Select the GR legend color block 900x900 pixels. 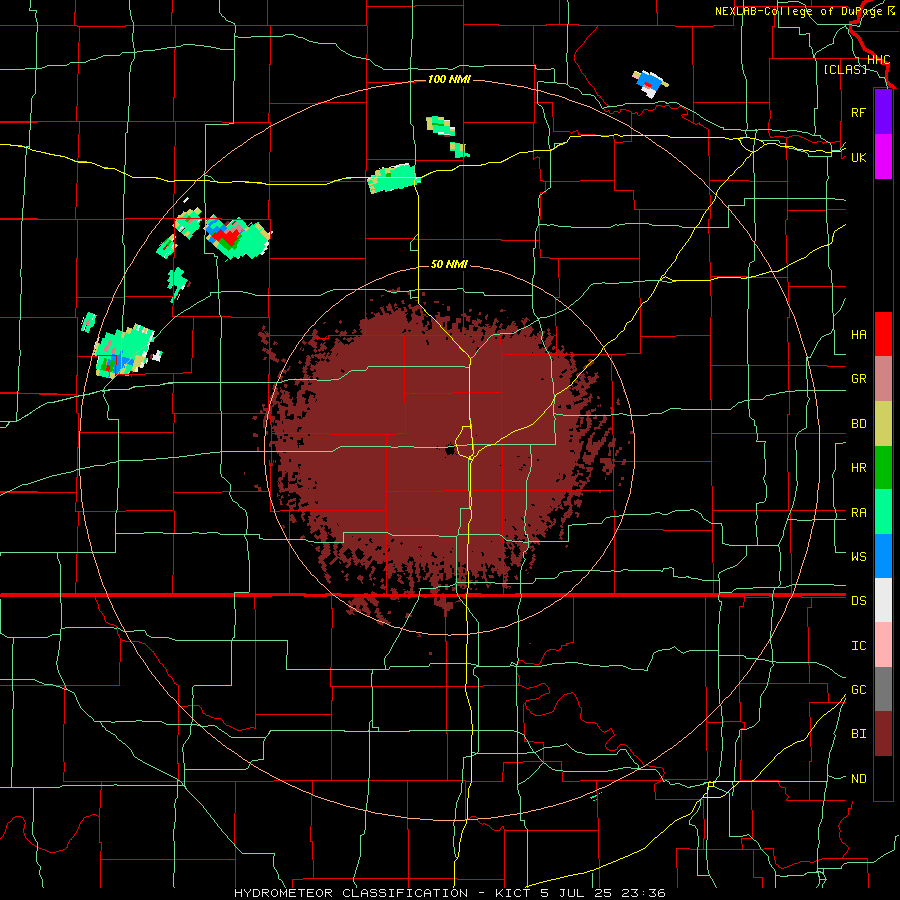click(x=883, y=379)
